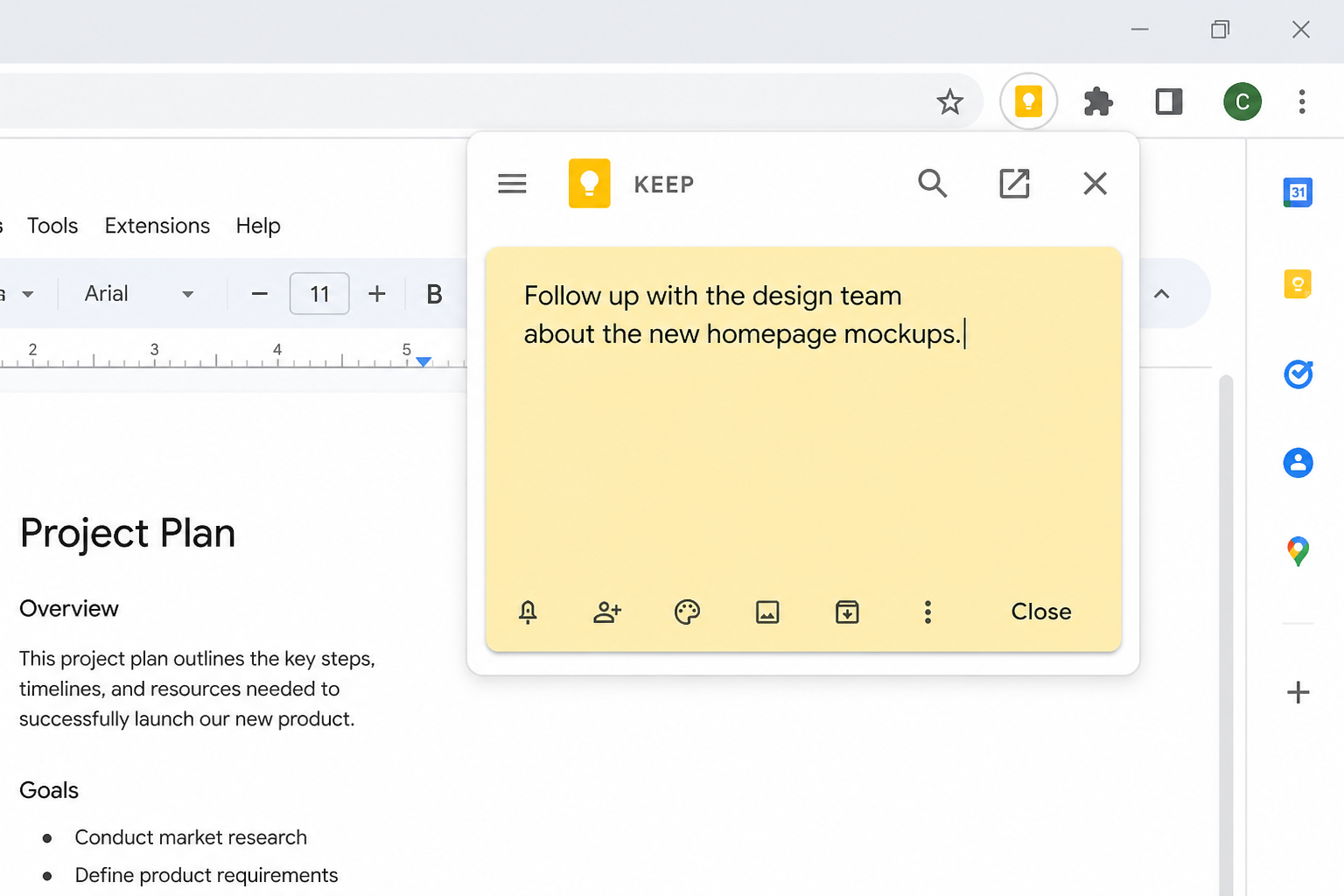Click the Keep extension icon in toolbar
The image size is (1344, 896).
click(1028, 101)
